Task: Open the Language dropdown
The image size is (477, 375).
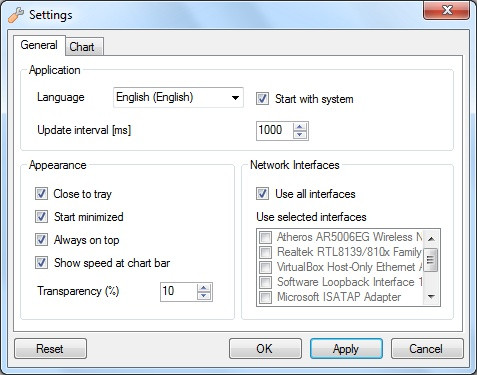Action: click(x=178, y=97)
